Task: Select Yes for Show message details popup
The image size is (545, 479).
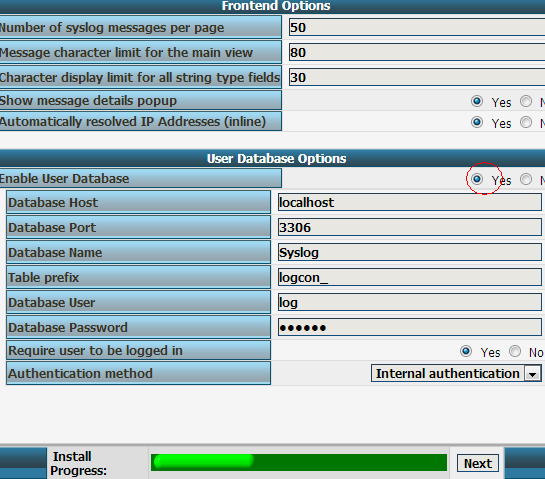Action: [x=477, y=101]
